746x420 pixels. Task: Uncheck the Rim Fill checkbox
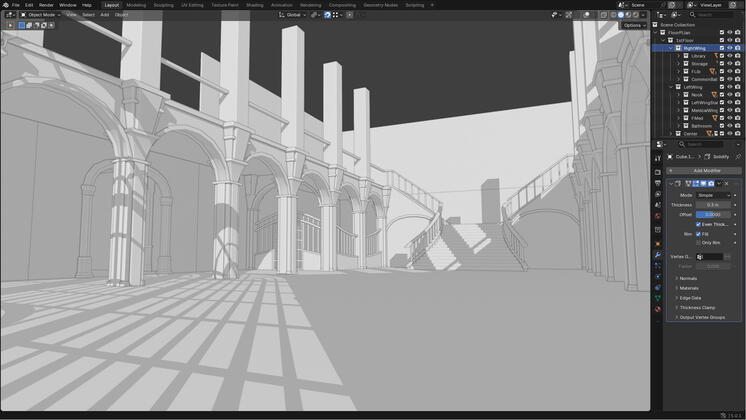tap(698, 234)
